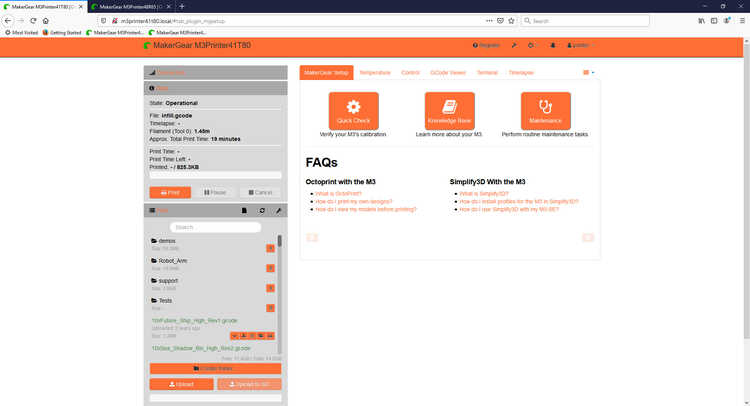Open the Knowledge Base tile
The height and width of the screenshot is (406, 750).
[x=450, y=111]
